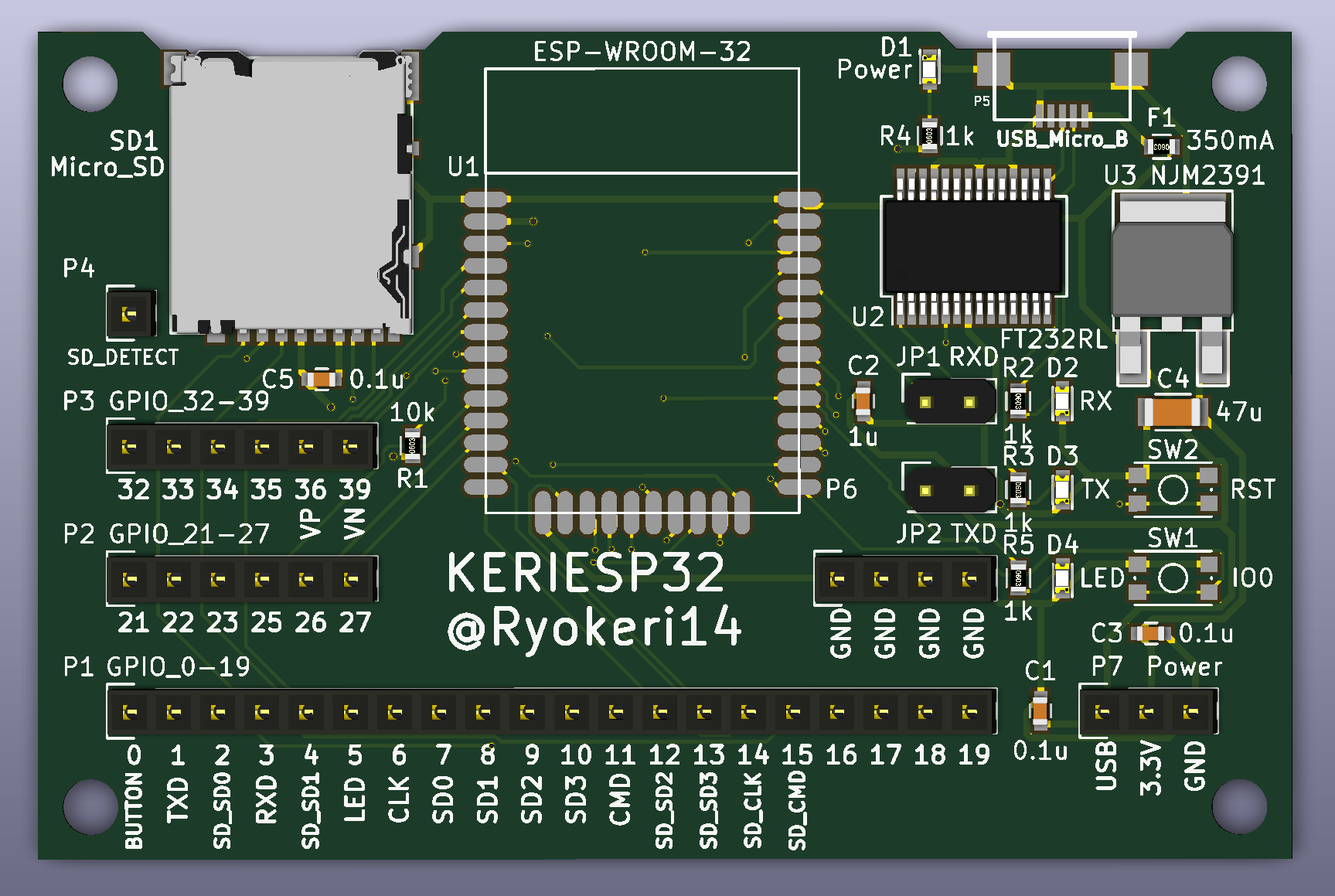This screenshot has width=1335, height=896.
Task: Click the P2 GPIO_21-27 label
Action: point(166,533)
